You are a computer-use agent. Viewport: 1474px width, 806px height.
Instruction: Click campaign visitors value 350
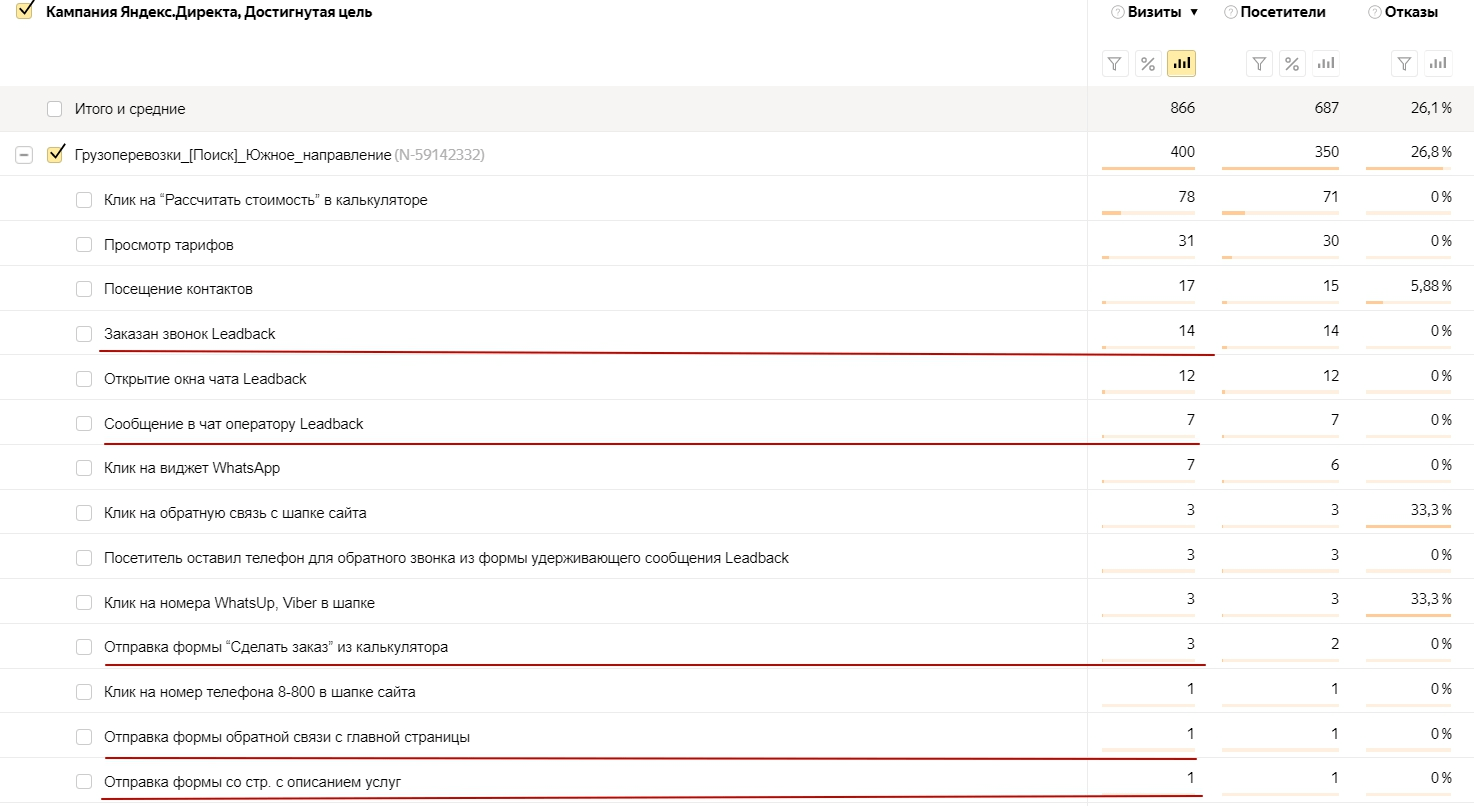[1326, 152]
